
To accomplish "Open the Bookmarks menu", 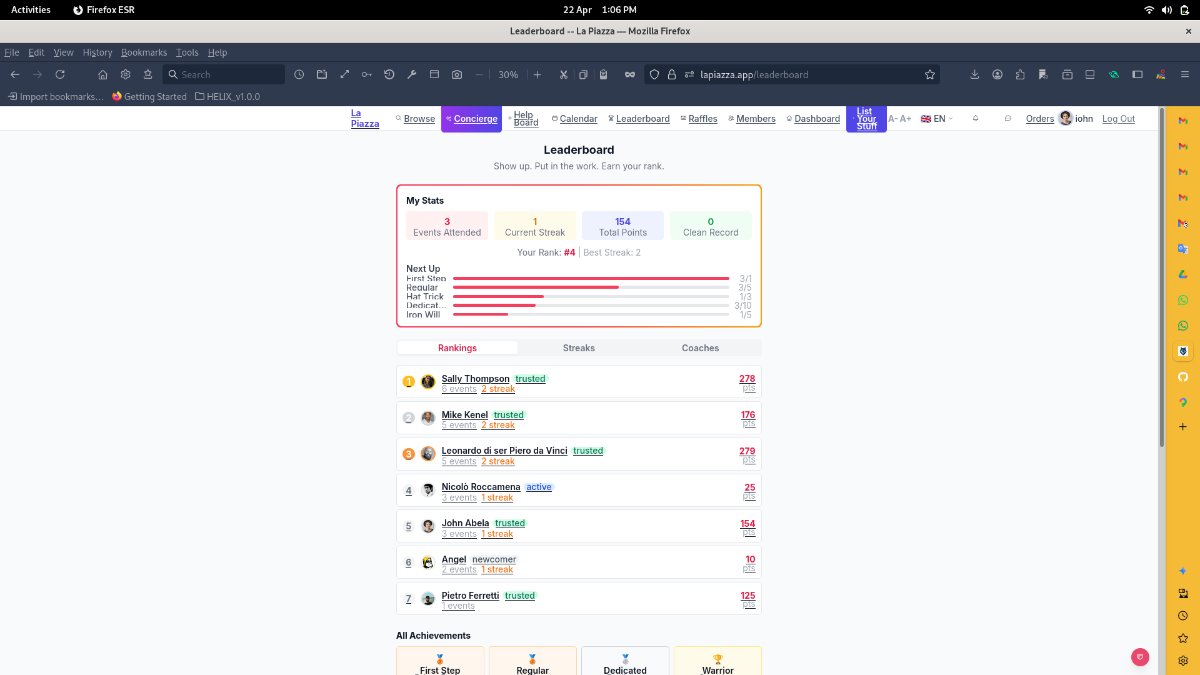I will coord(143,52).
